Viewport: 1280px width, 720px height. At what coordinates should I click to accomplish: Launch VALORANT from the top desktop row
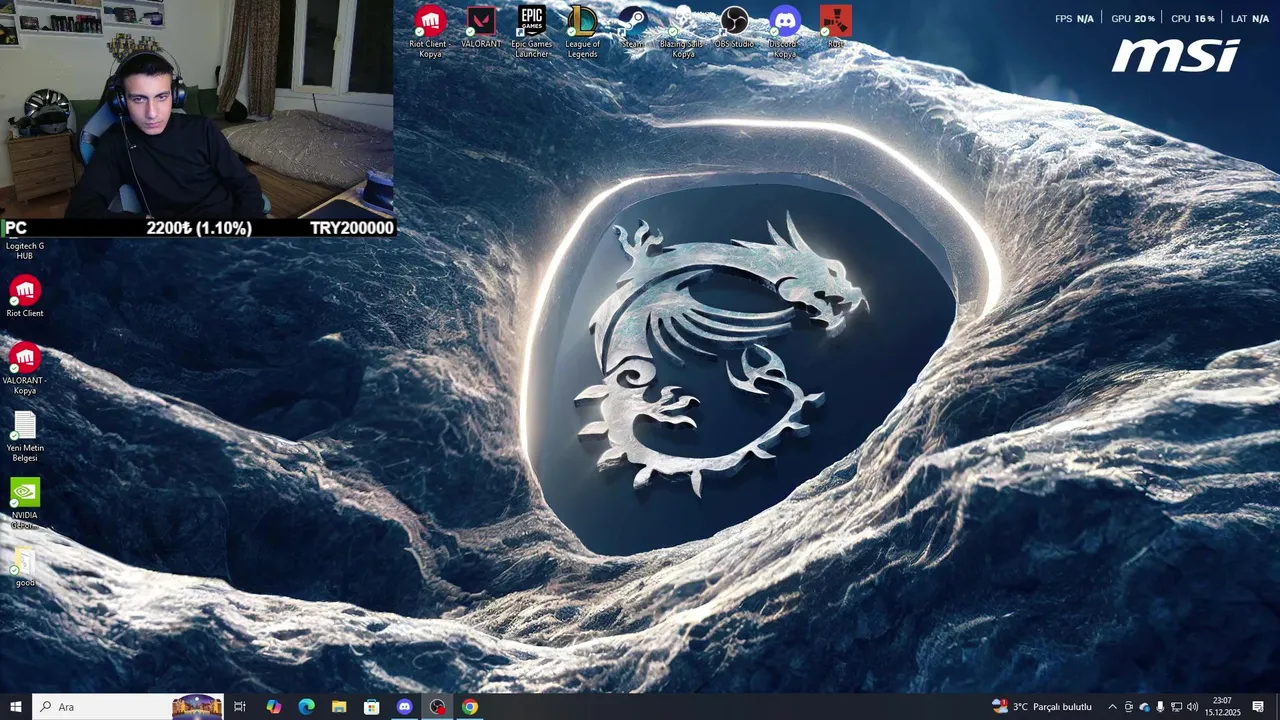(481, 27)
